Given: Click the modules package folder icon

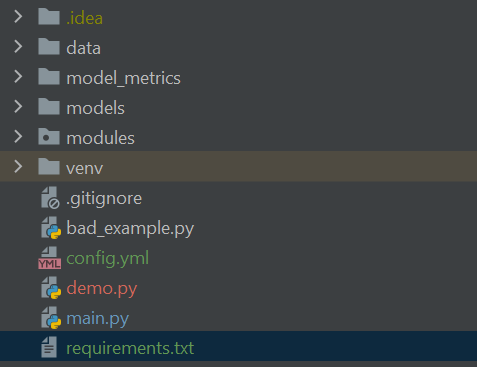Looking at the screenshot, I should pos(49,137).
